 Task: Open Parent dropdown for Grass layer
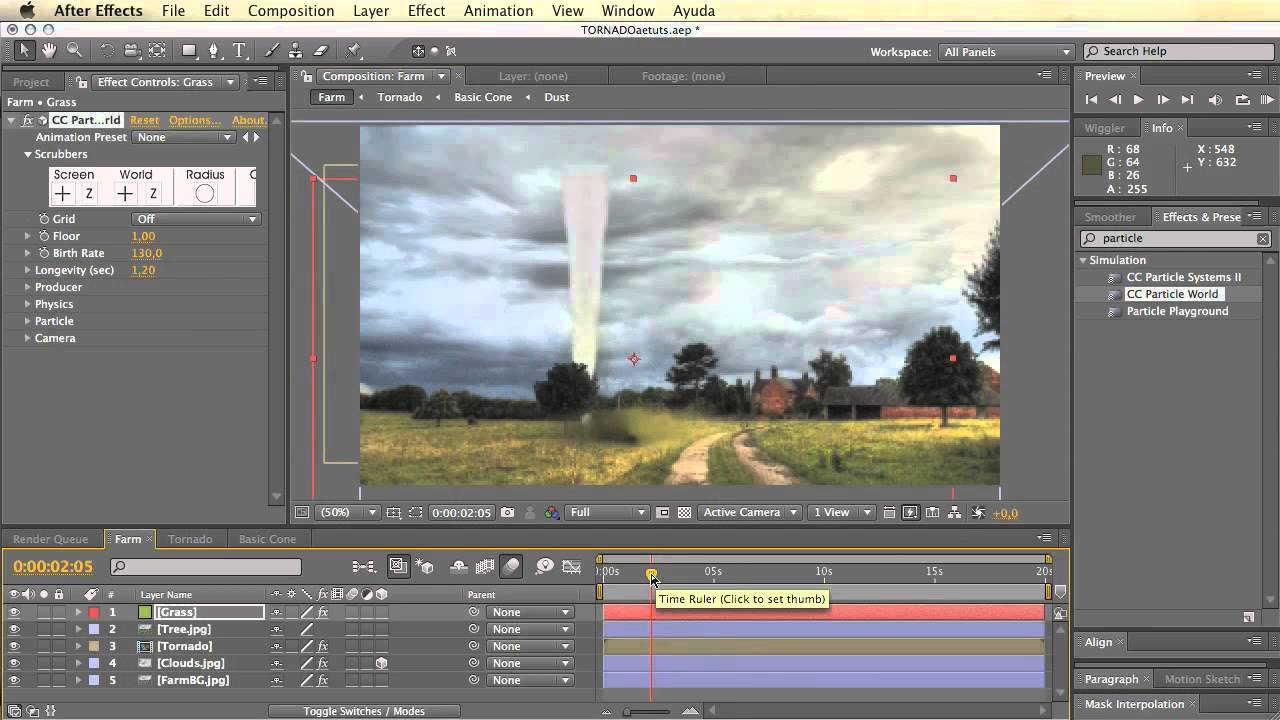(x=530, y=612)
